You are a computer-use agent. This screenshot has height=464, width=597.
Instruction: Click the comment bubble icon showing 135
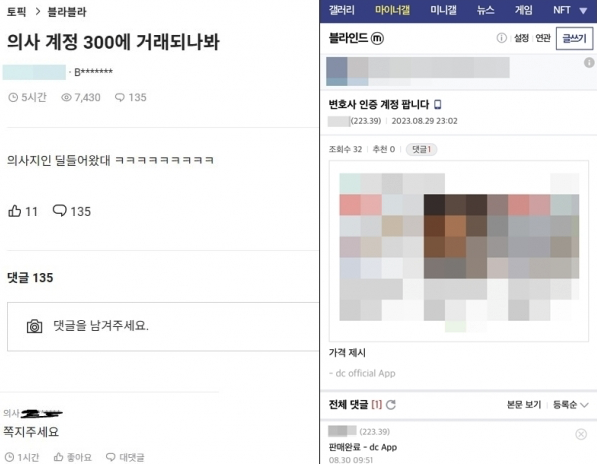[x=59, y=210]
